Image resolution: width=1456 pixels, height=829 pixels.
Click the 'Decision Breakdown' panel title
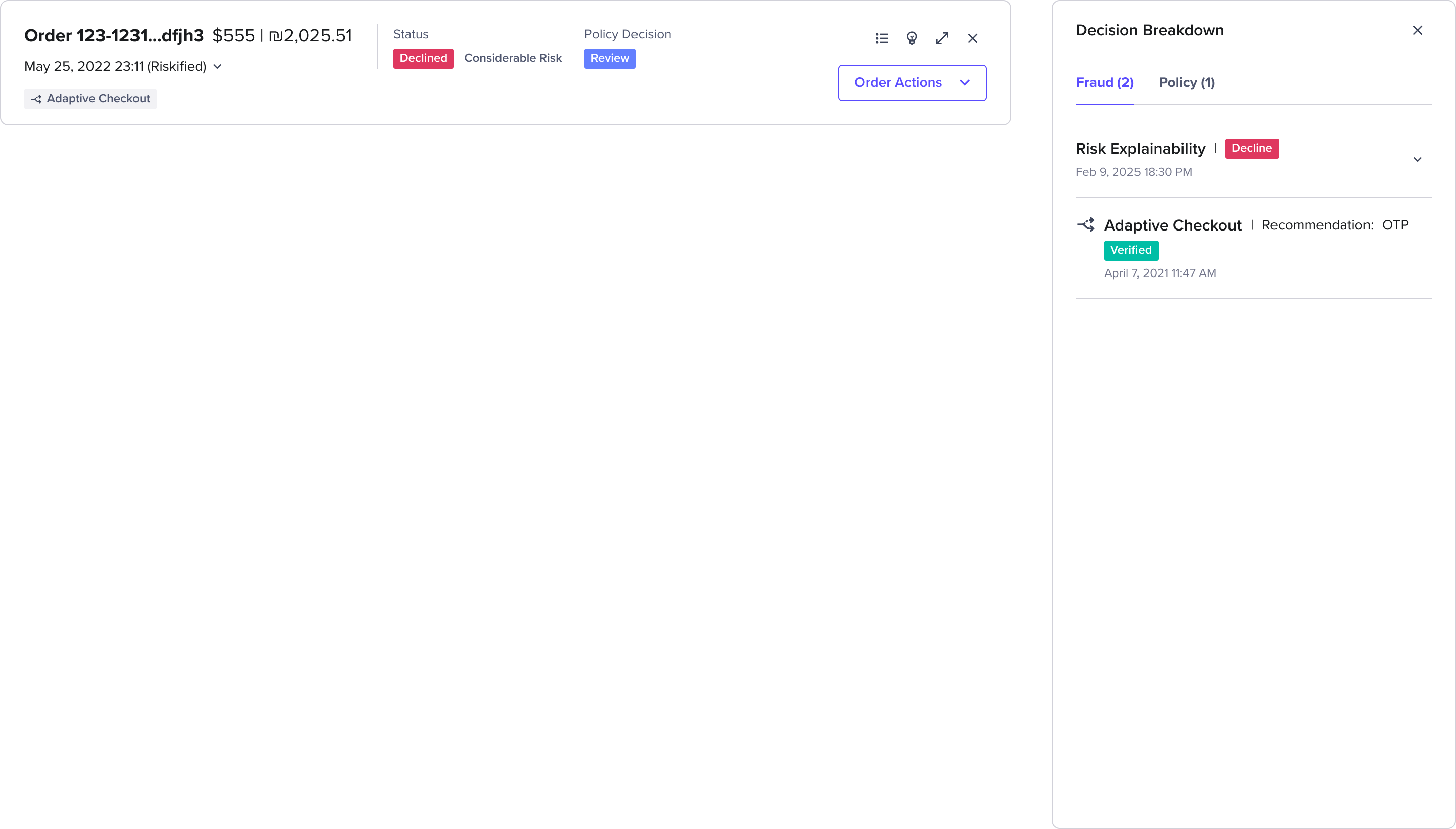tap(1150, 30)
